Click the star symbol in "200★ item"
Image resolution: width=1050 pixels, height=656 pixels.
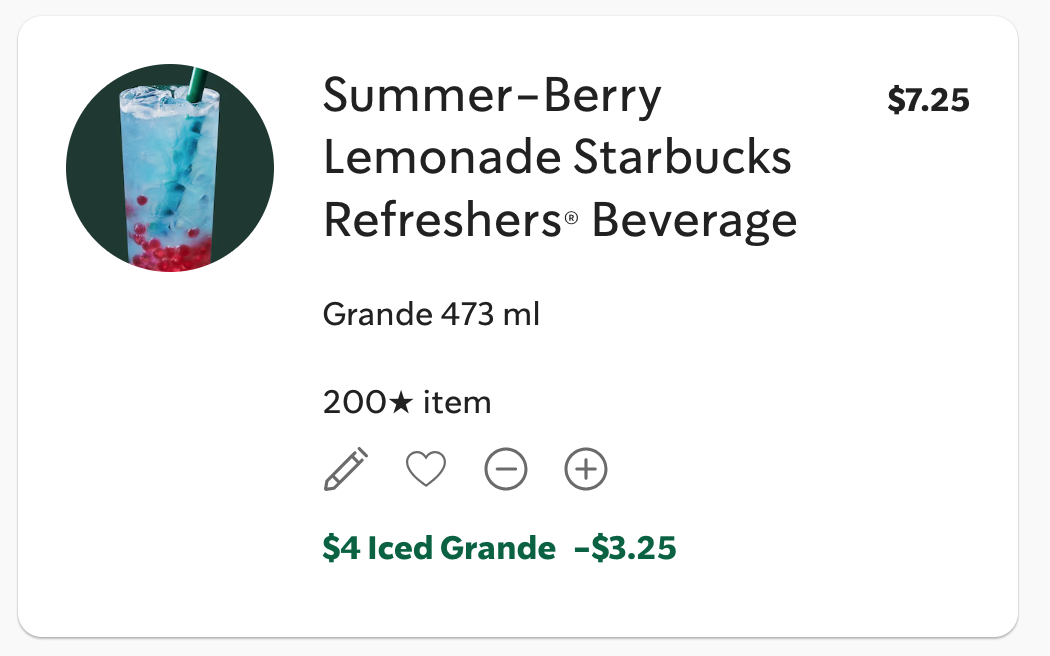click(x=400, y=403)
